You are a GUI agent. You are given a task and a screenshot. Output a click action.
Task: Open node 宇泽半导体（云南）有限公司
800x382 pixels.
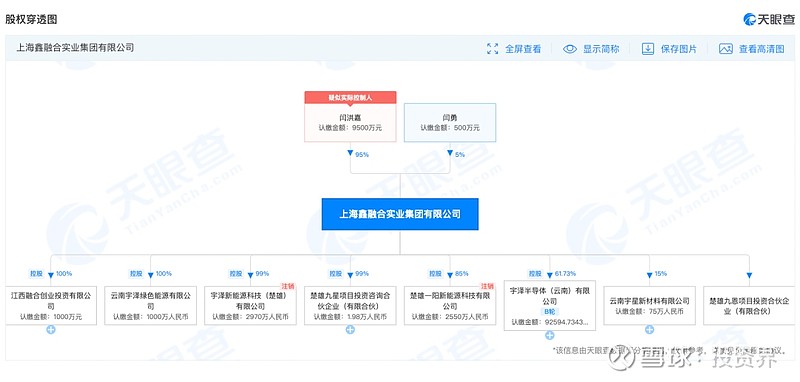(549, 305)
